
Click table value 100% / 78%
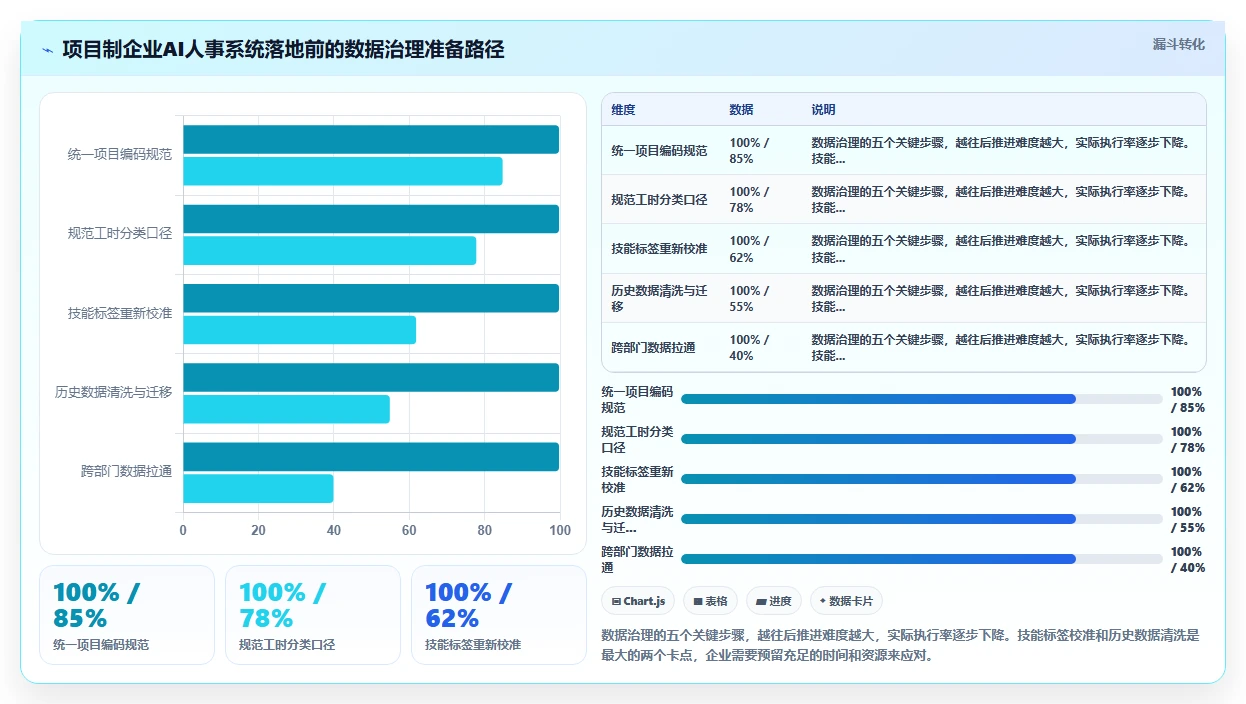coord(750,200)
